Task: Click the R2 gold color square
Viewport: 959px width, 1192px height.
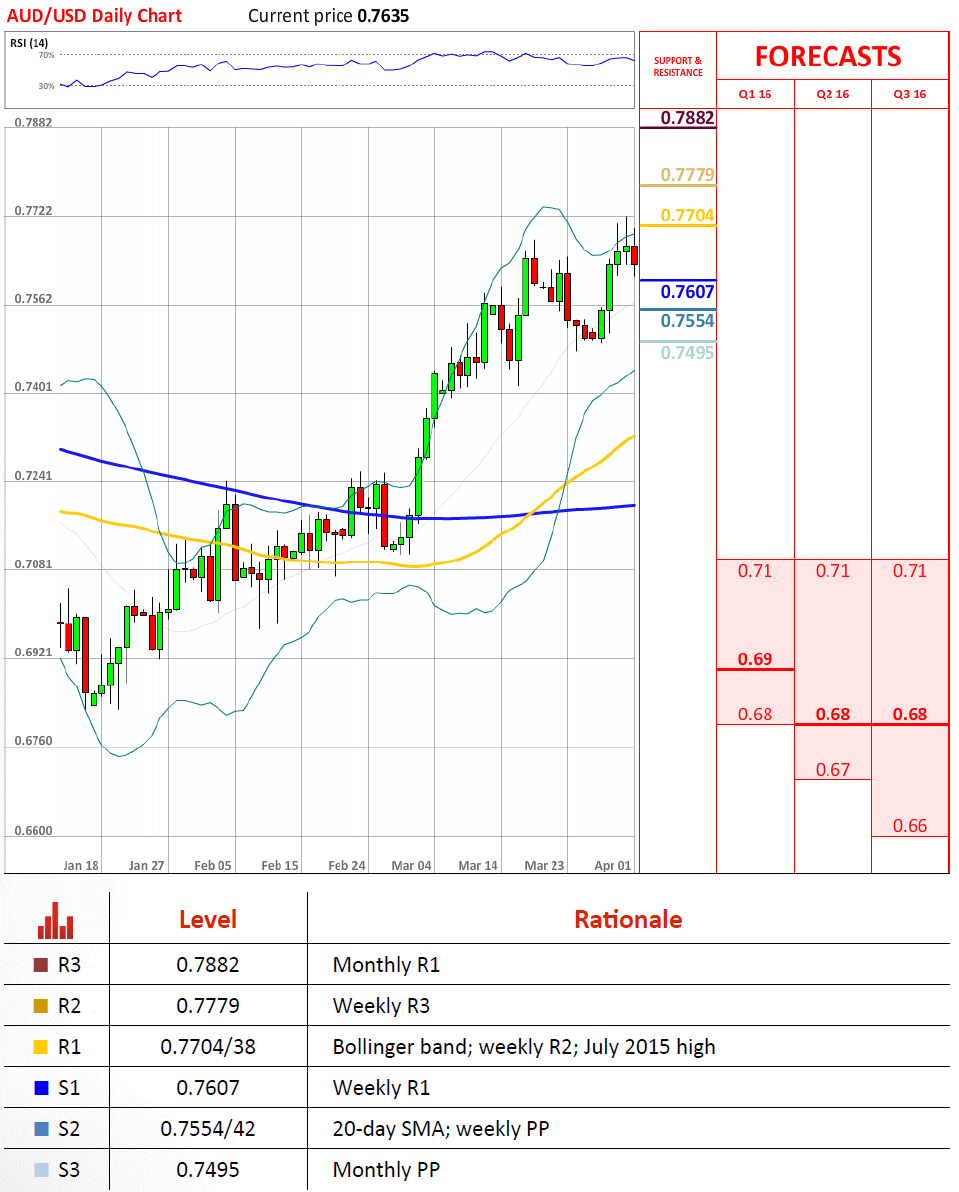Action: (41, 1006)
